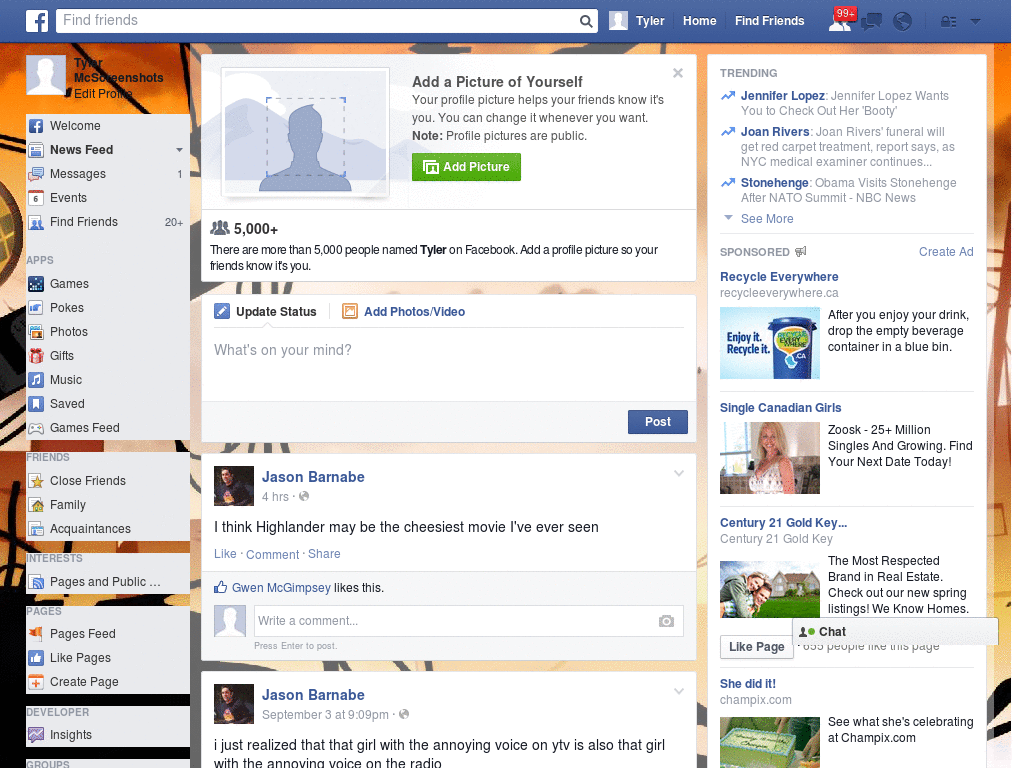Open the notifications globe icon
1024x768 pixels.
(903, 22)
